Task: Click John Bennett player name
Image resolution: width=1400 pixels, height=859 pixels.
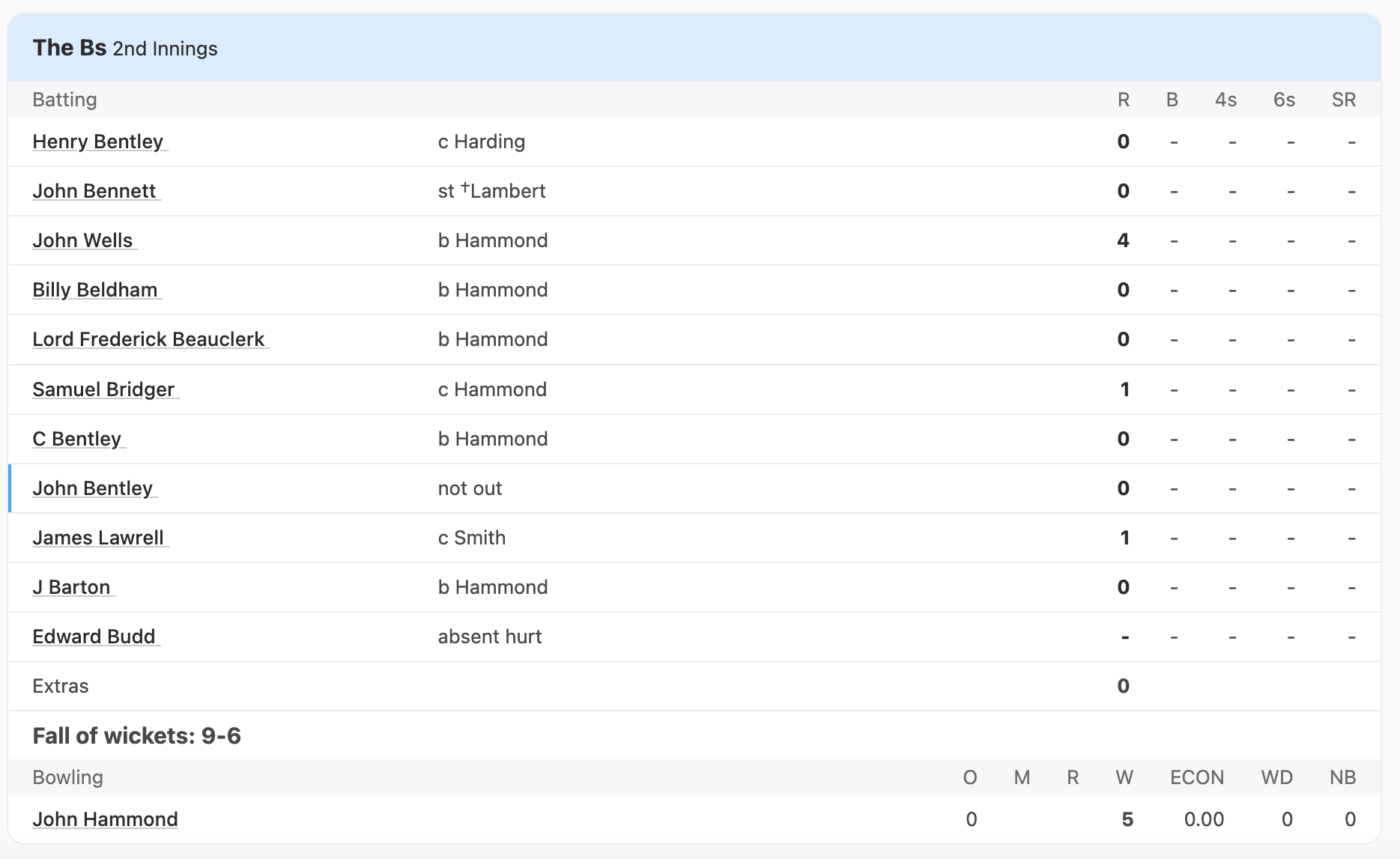Action: [94, 191]
